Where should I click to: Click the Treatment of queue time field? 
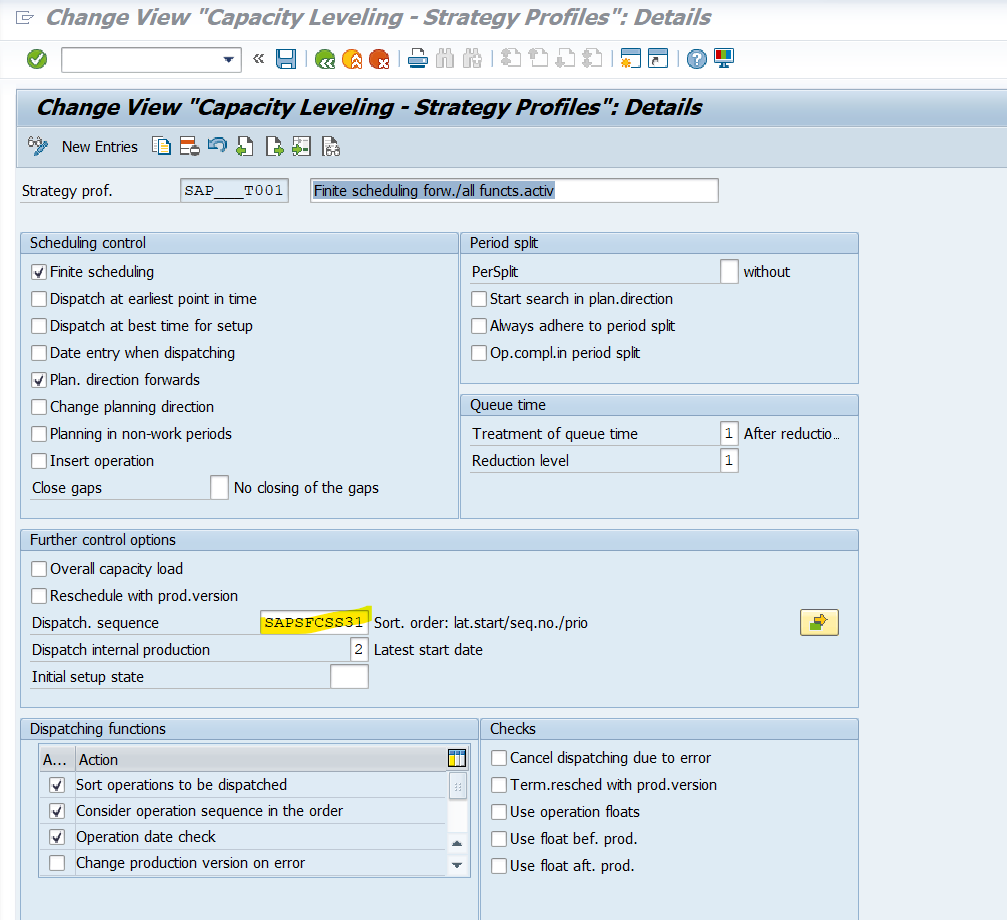pyautogui.click(x=729, y=433)
